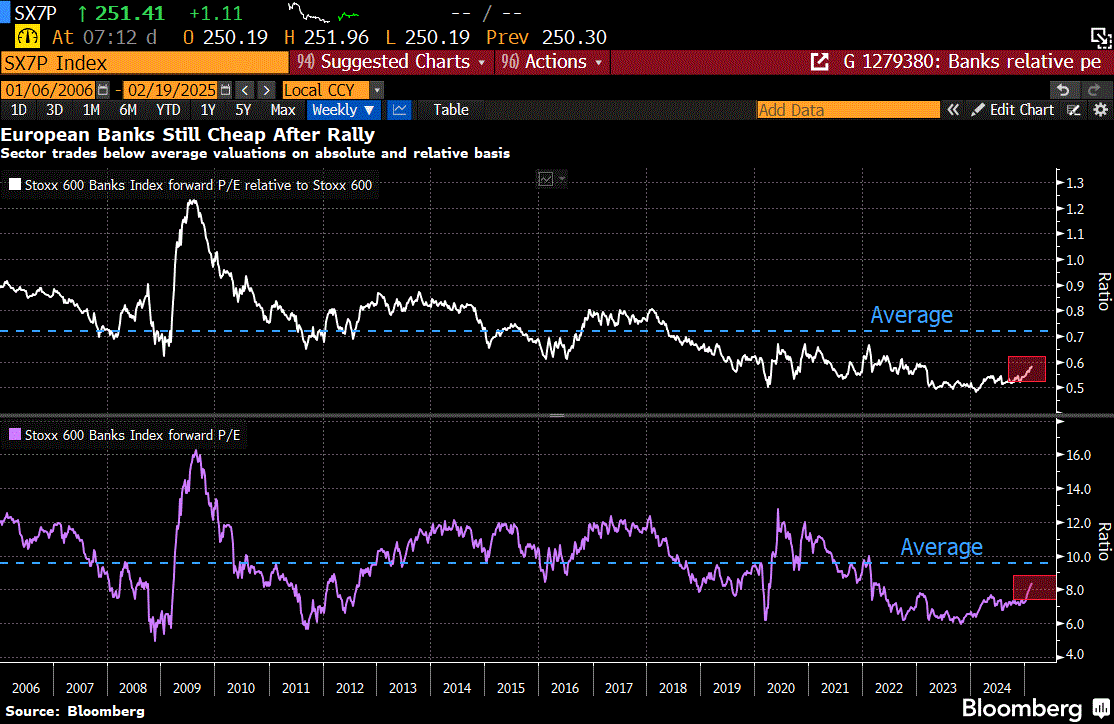This screenshot has width=1114, height=724.
Task: Click the Local CCY currency field
Action: [x=325, y=90]
